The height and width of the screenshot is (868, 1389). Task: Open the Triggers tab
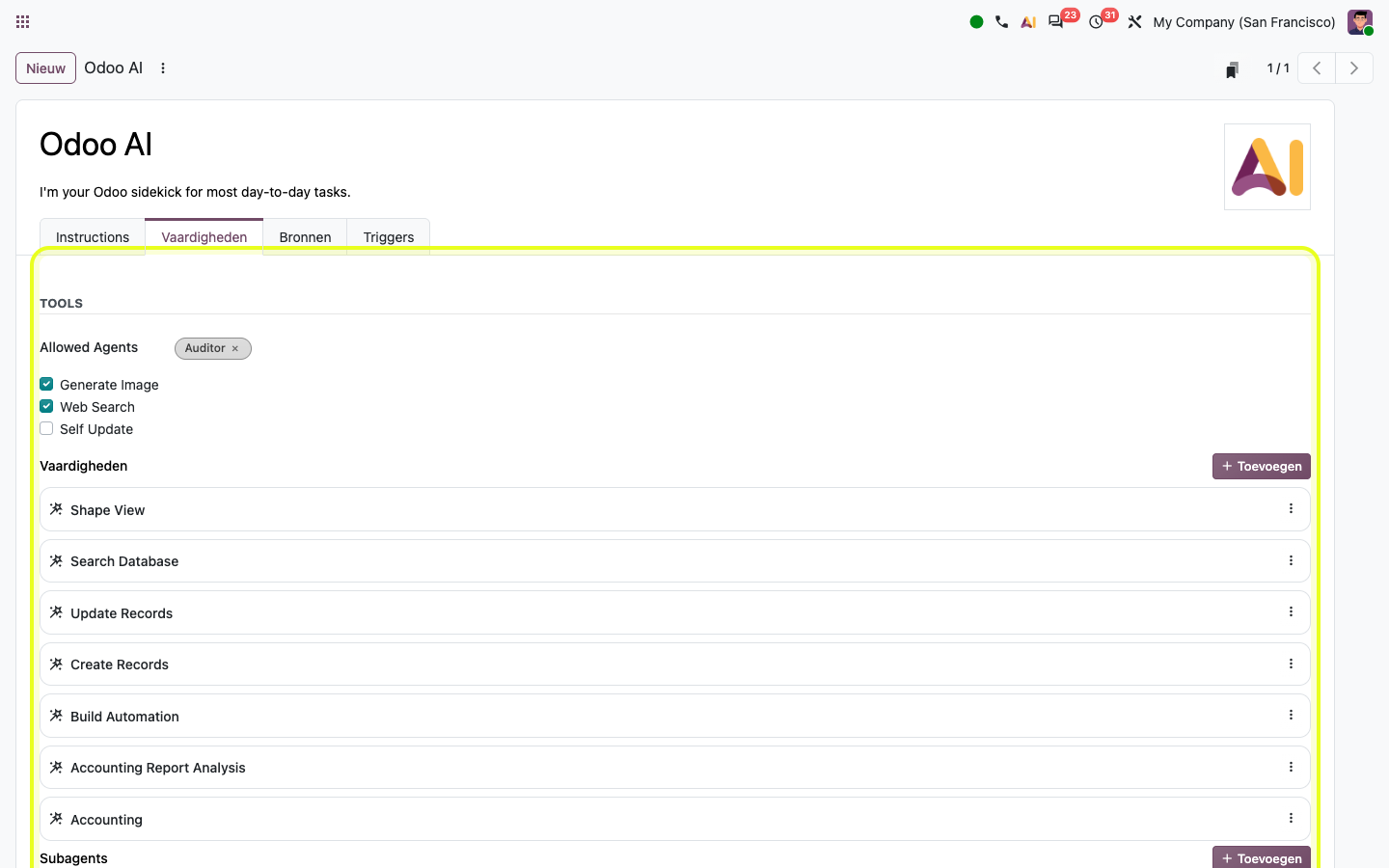[x=389, y=237]
